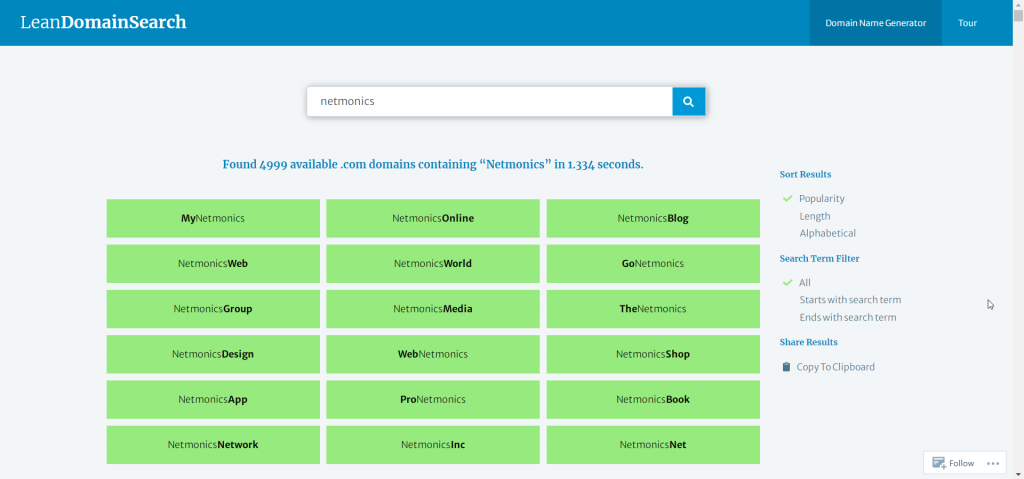This screenshot has width=1024, height=479.
Task: Select the TheNetmonics domain result
Action: pyautogui.click(x=653, y=309)
